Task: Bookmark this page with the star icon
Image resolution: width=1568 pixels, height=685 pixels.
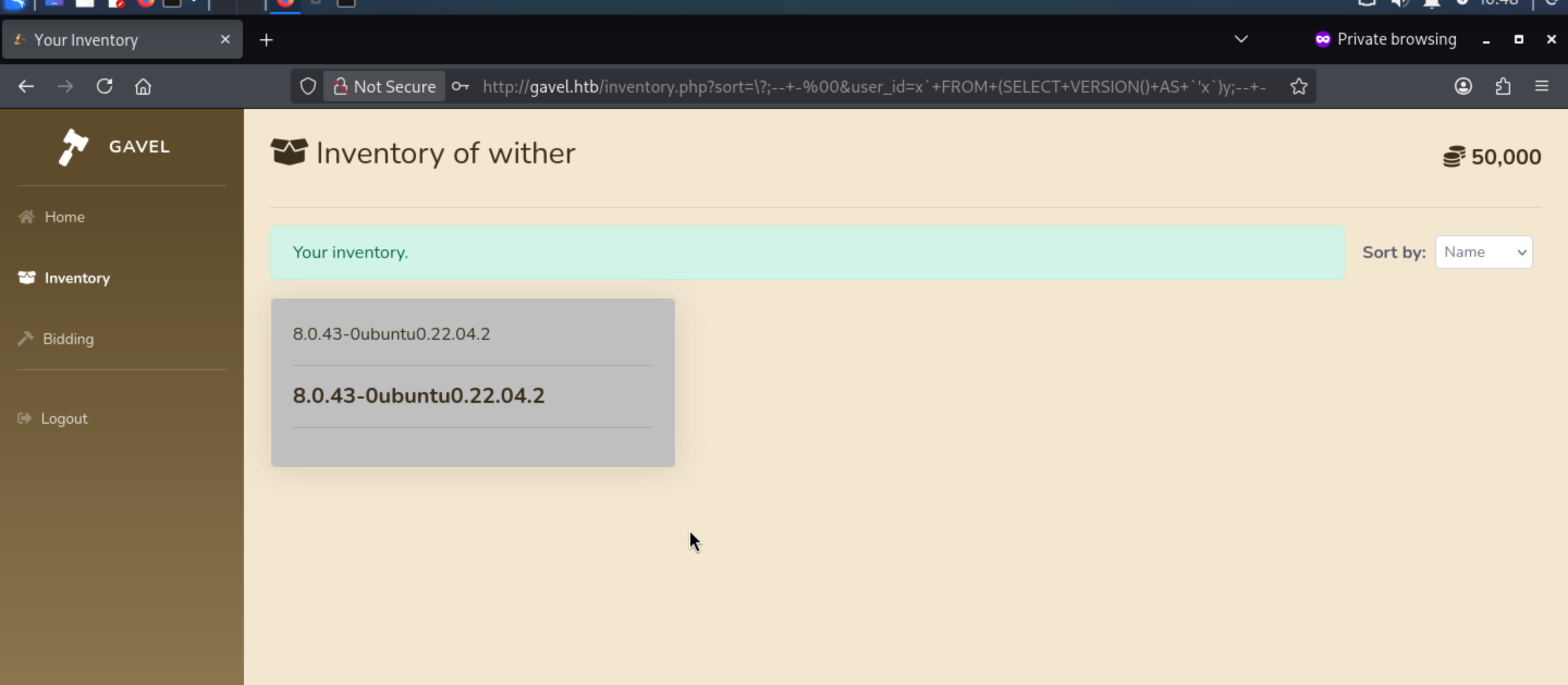Action: coord(1298,87)
